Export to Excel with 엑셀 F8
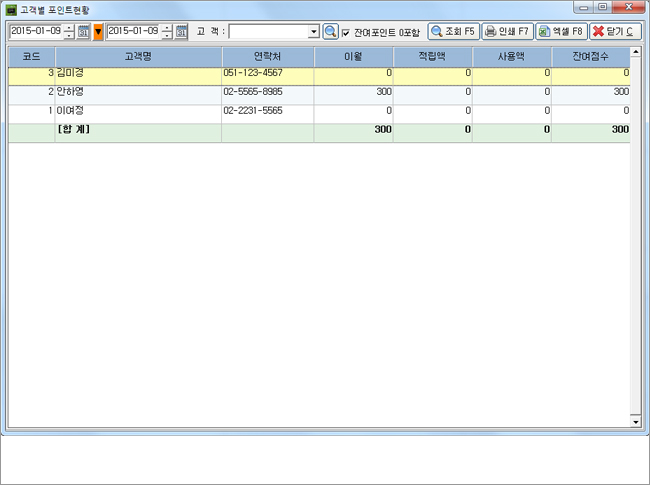650x485 pixels. click(x=560, y=32)
